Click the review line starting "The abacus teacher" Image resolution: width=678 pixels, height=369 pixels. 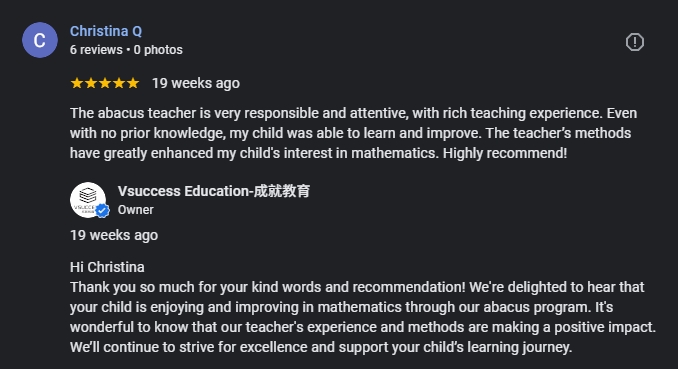coord(354,113)
